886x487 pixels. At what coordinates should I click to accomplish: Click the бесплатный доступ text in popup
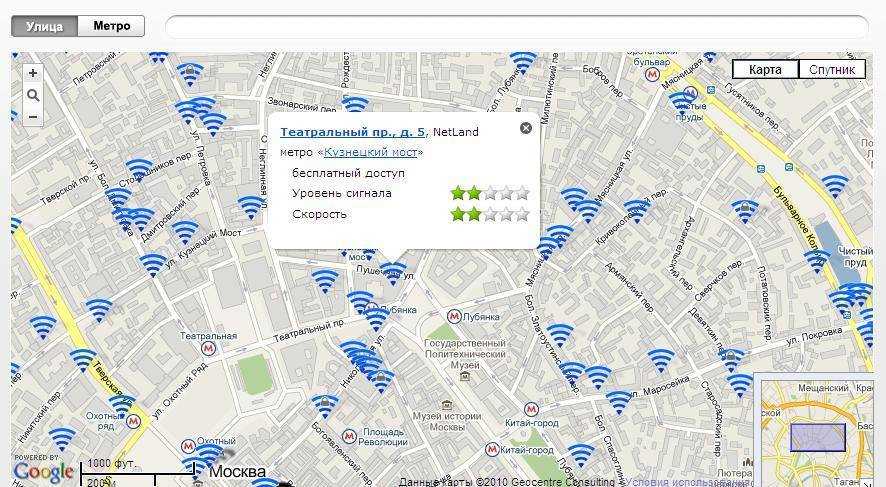pyautogui.click(x=348, y=173)
